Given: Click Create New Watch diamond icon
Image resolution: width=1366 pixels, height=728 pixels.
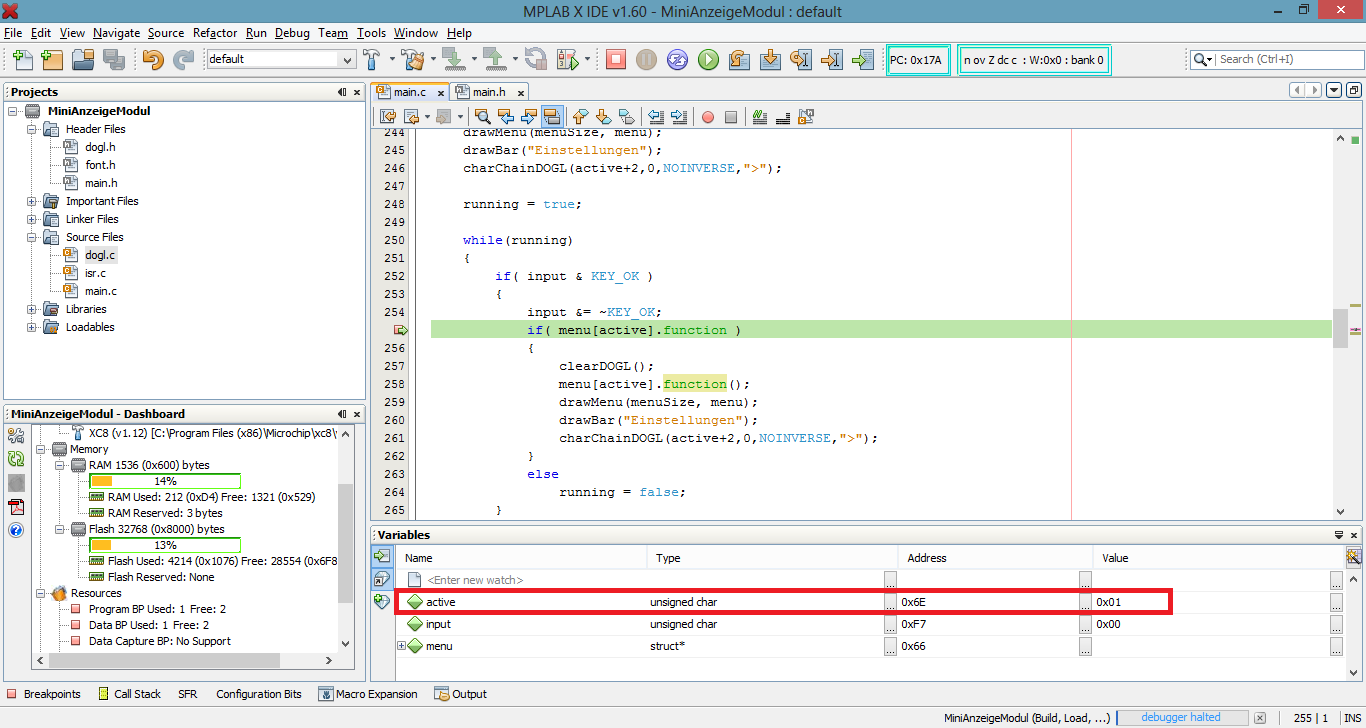Looking at the screenshot, I should pos(381,601).
